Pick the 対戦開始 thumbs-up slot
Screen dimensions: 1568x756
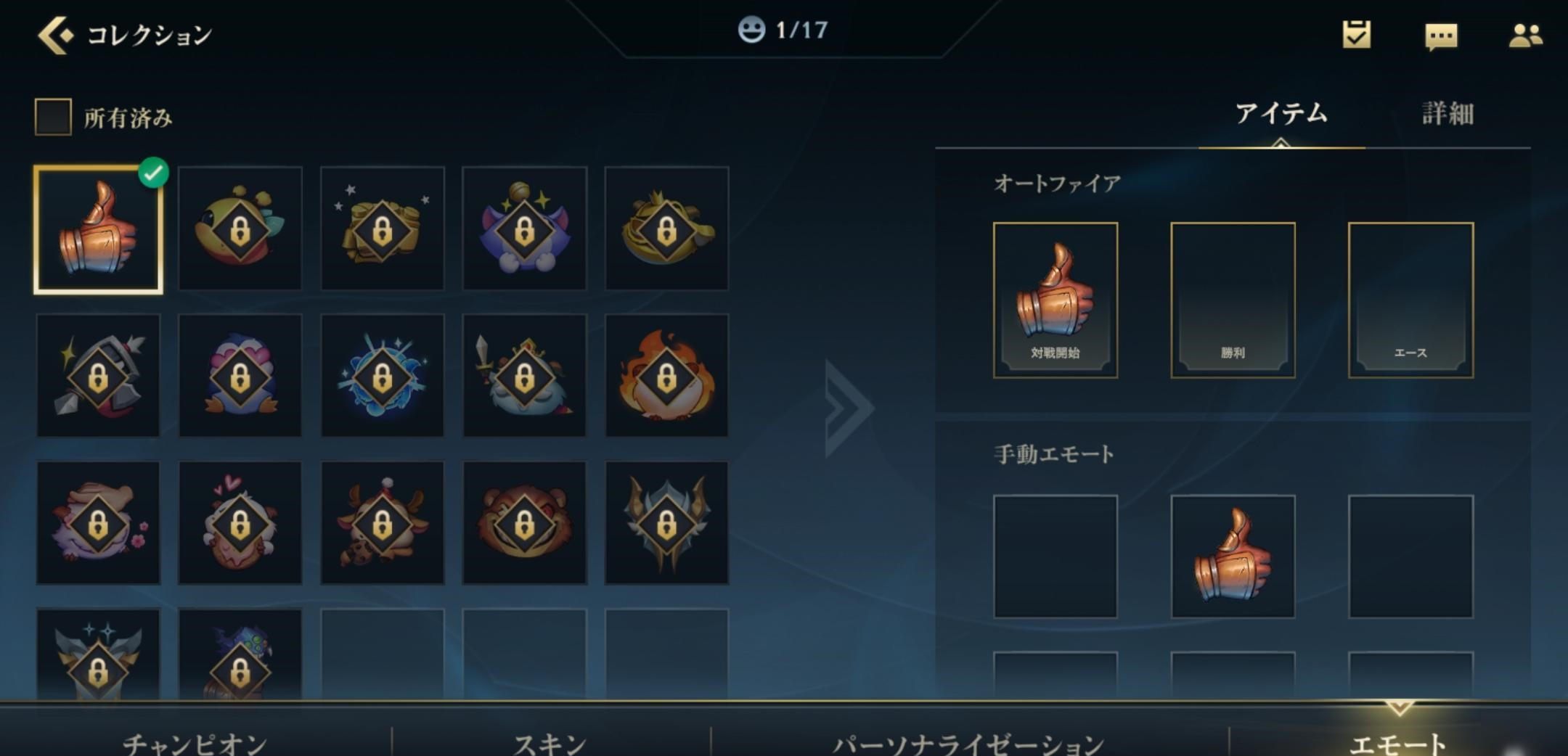1055,300
